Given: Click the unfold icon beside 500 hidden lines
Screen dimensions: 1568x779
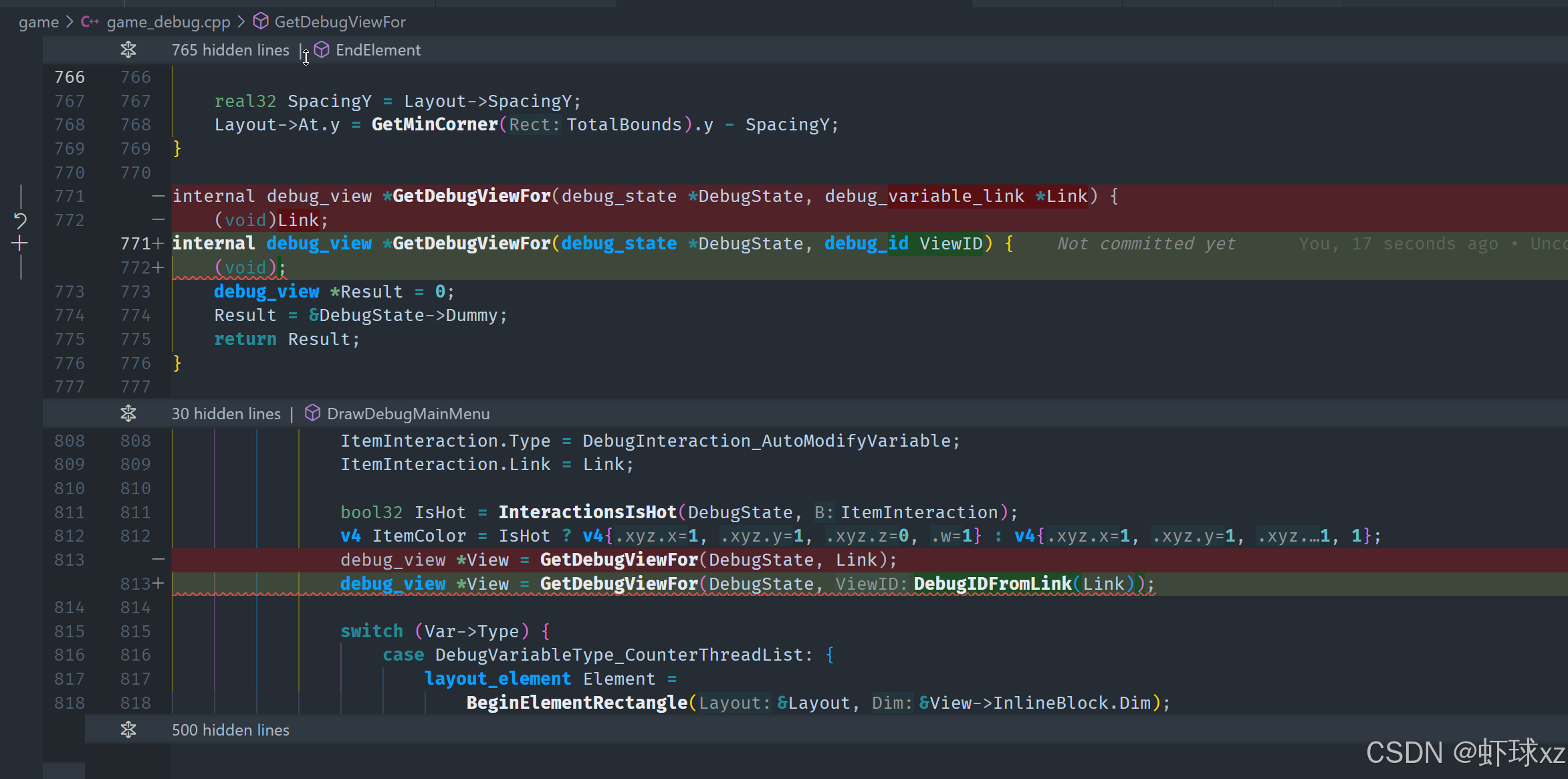Looking at the screenshot, I should click(128, 730).
